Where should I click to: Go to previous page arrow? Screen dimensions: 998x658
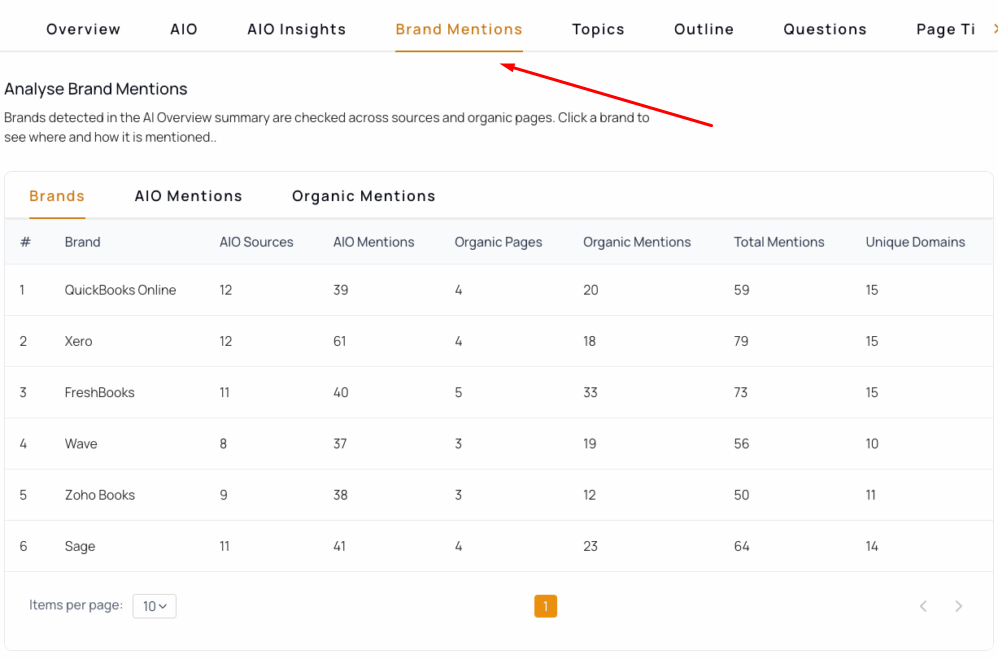click(x=924, y=606)
